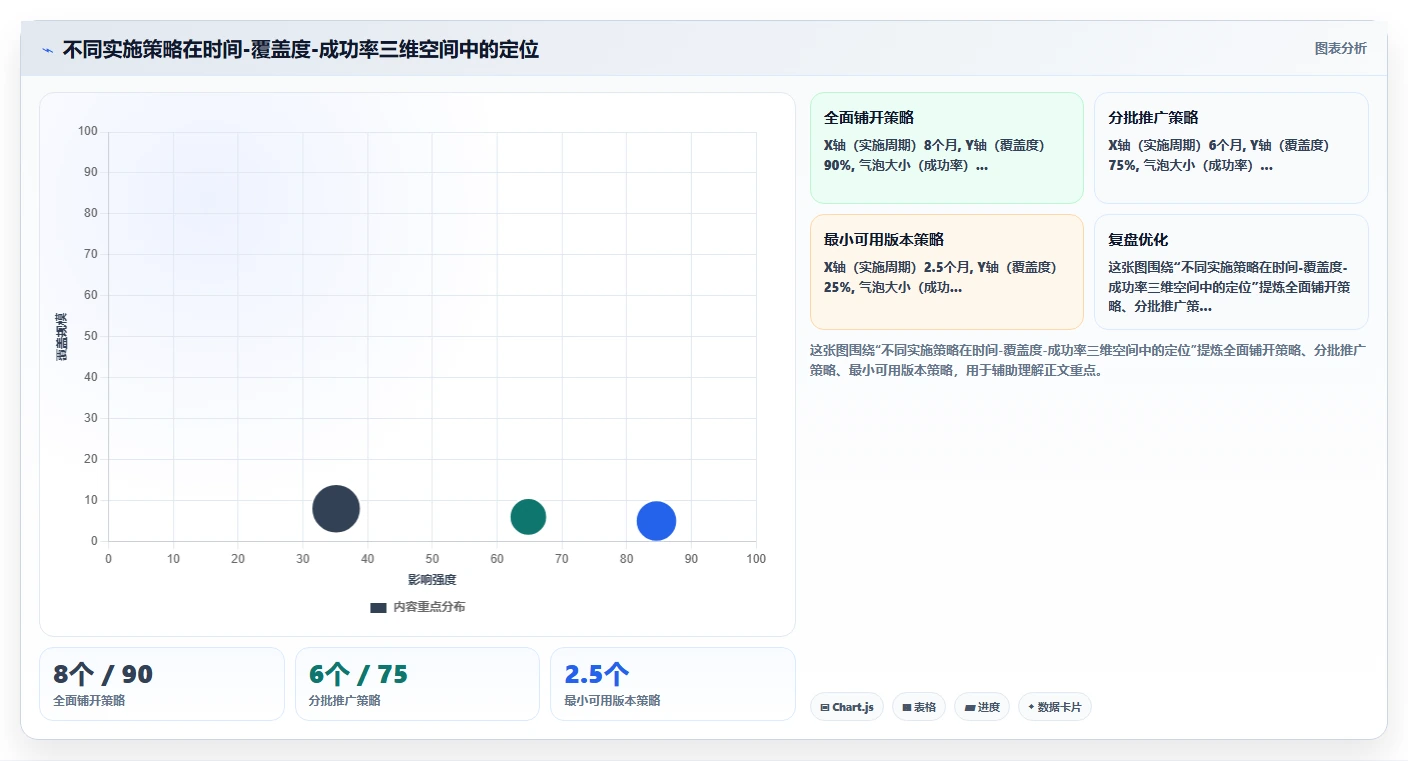This screenshot has height=761, width=1408.
Task: Click the chart main title text
Action: coord(301,49)
